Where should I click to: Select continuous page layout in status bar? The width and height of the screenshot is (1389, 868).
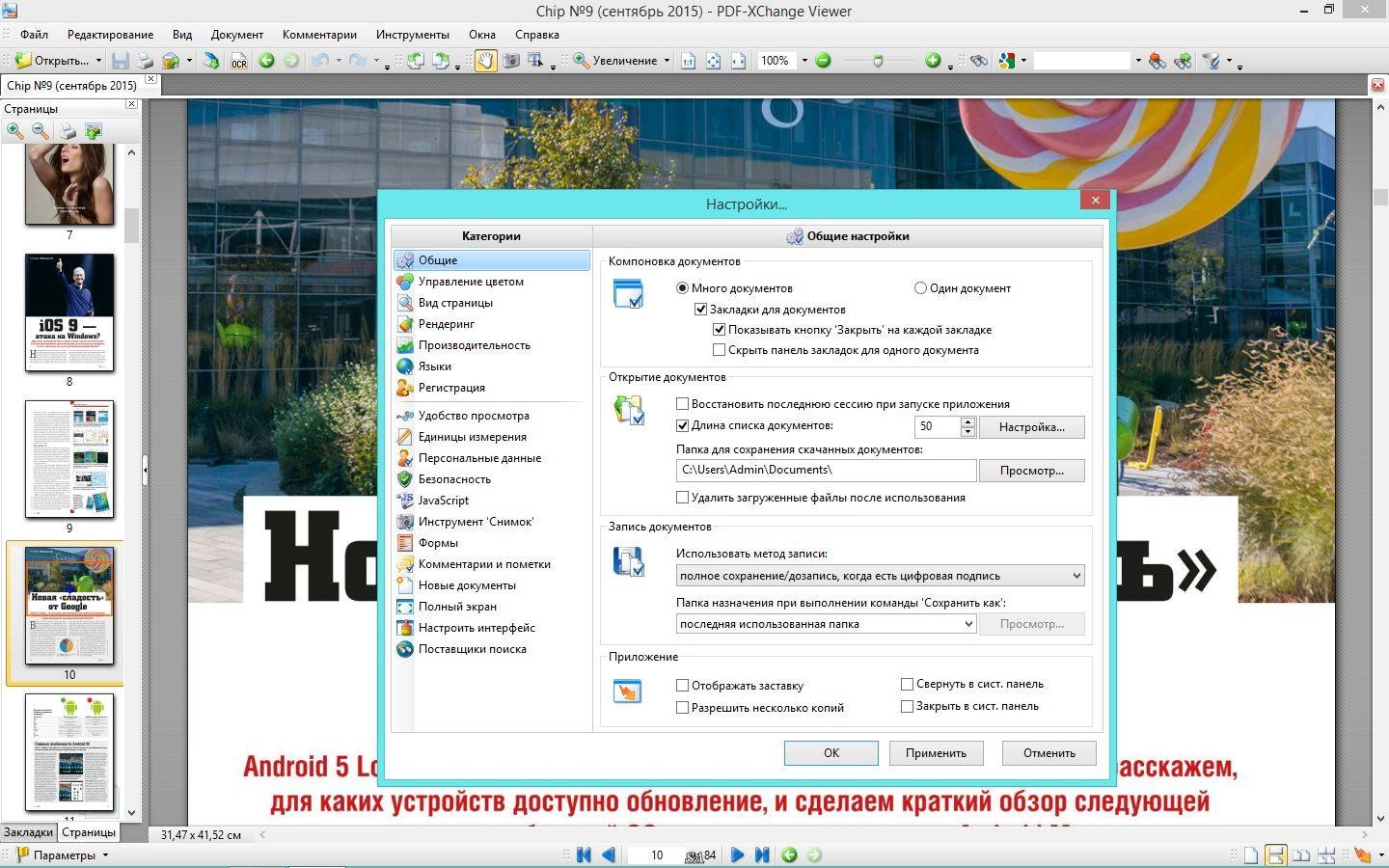pyautogui.click(x=1275, y=855)
